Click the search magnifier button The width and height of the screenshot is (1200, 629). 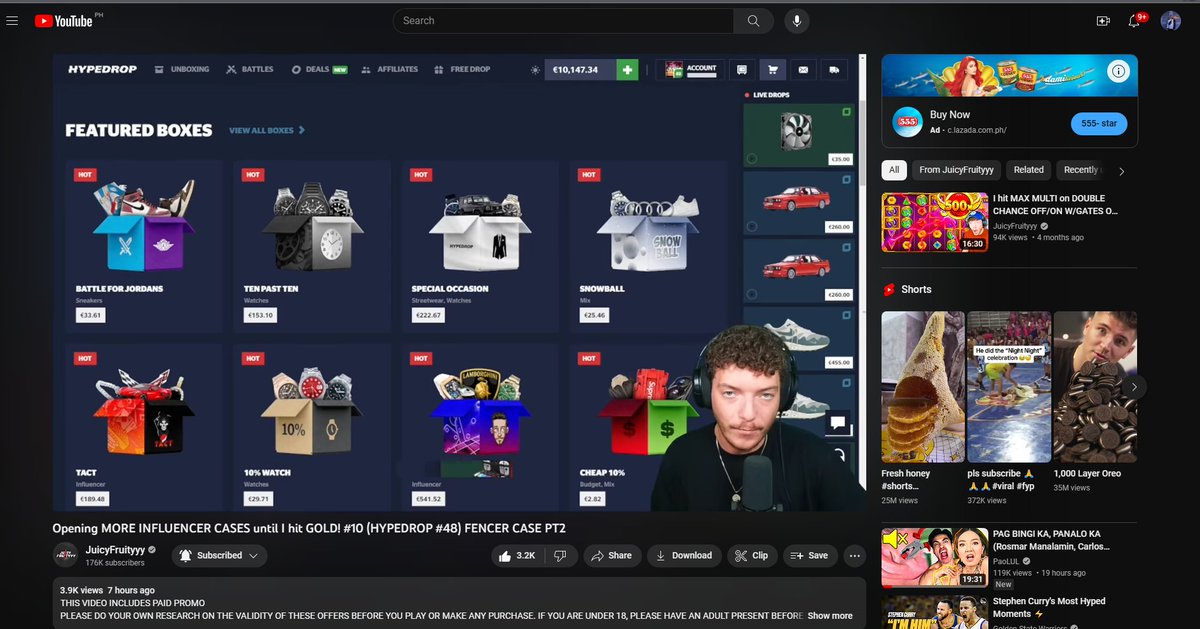(753, 20)
